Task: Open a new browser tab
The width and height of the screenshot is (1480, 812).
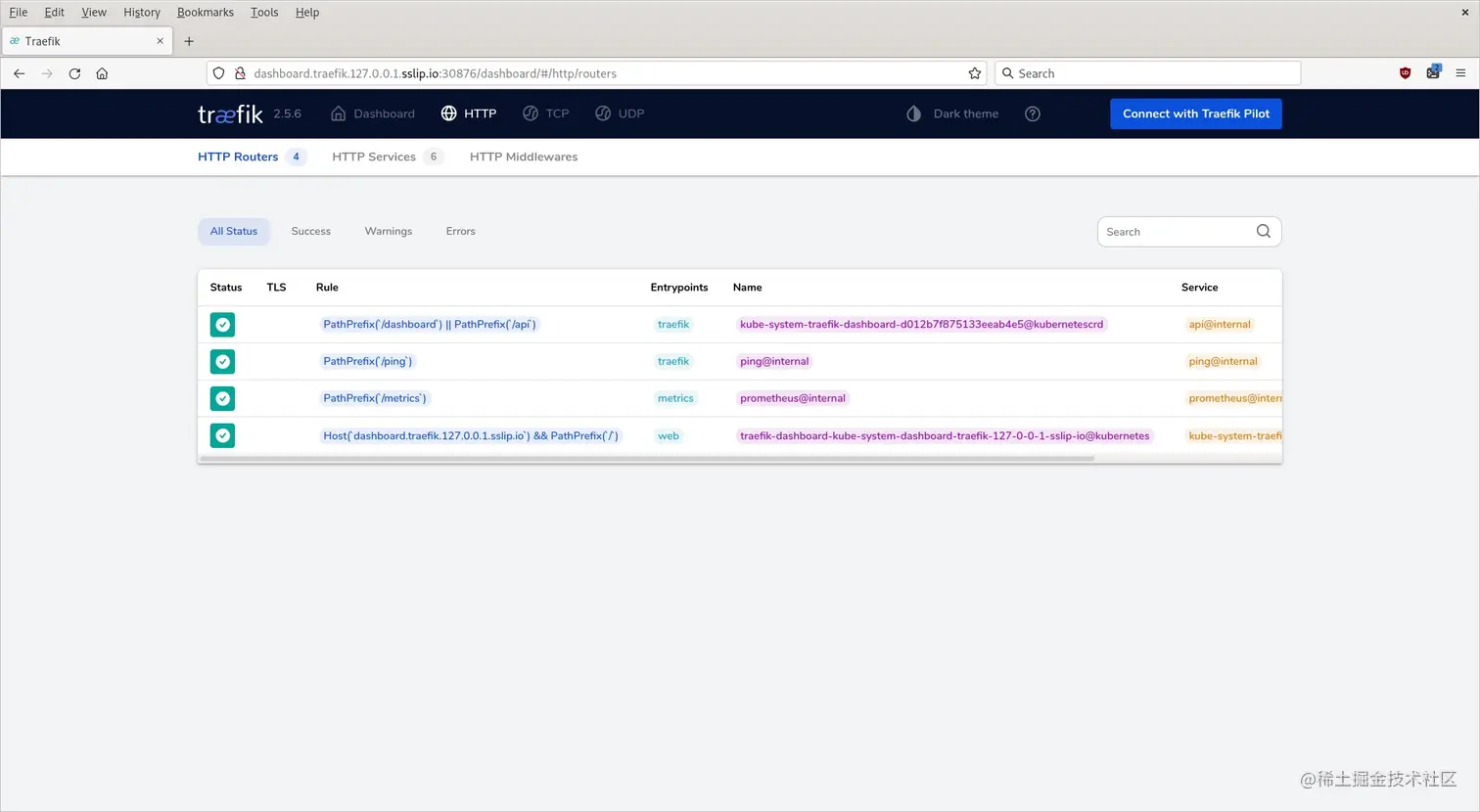Action: tap(189, 41)
